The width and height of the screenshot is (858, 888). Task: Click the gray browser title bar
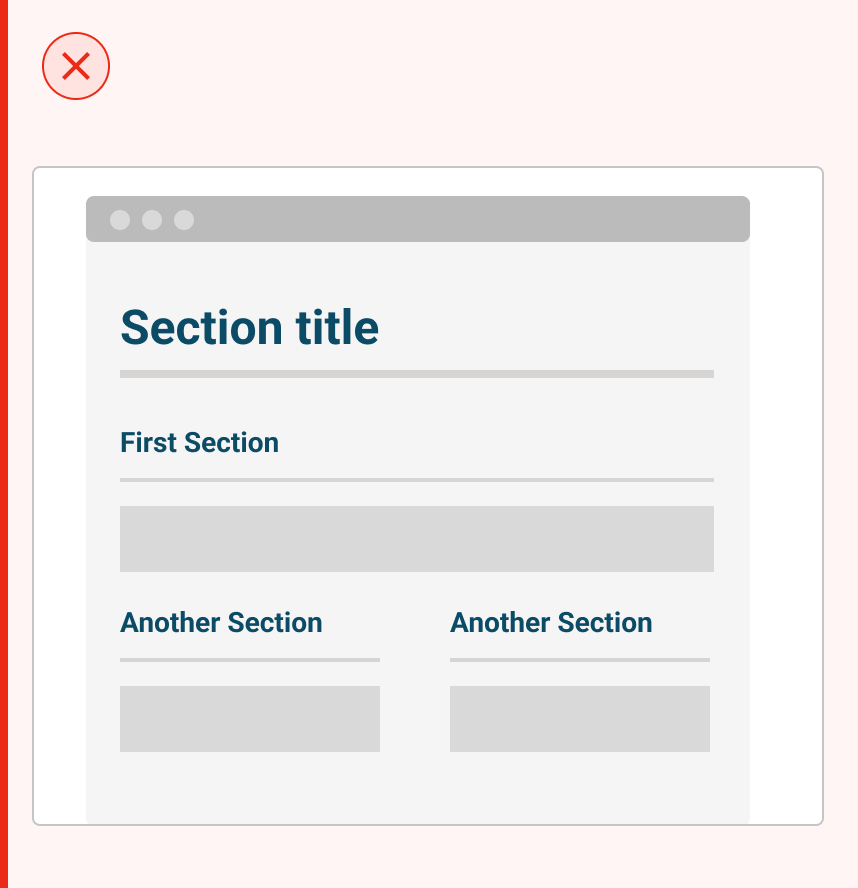point(450,219)
